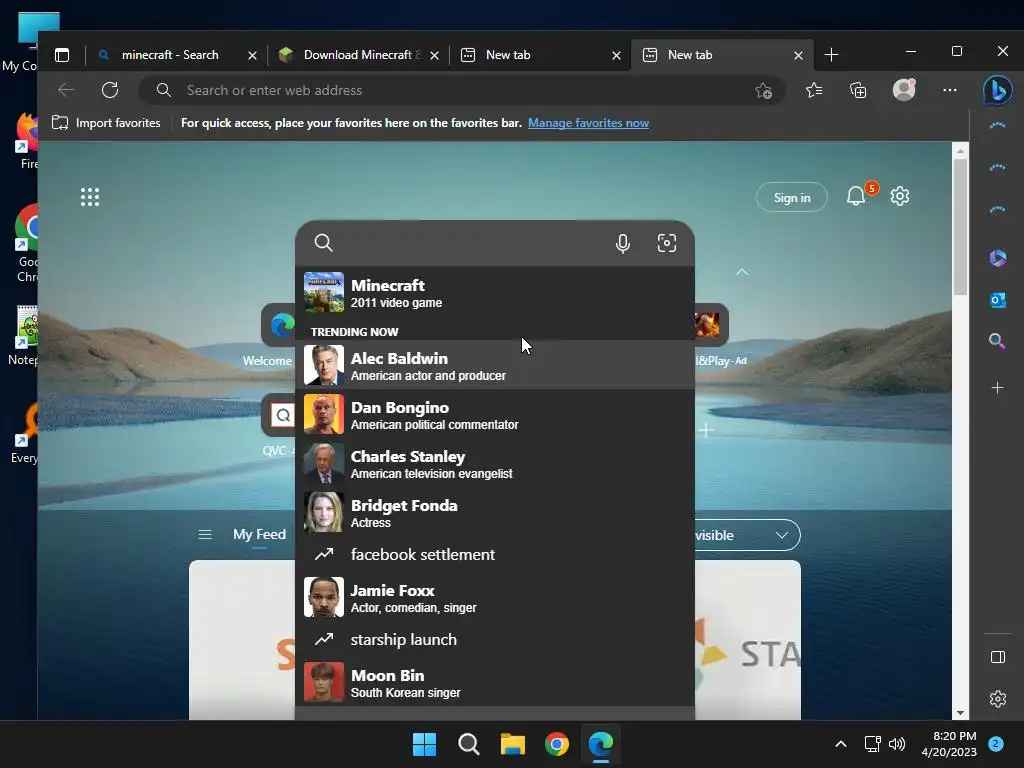Open Outlook in the Edge sidebar
1024x768 pixels.
pos(997,300)
